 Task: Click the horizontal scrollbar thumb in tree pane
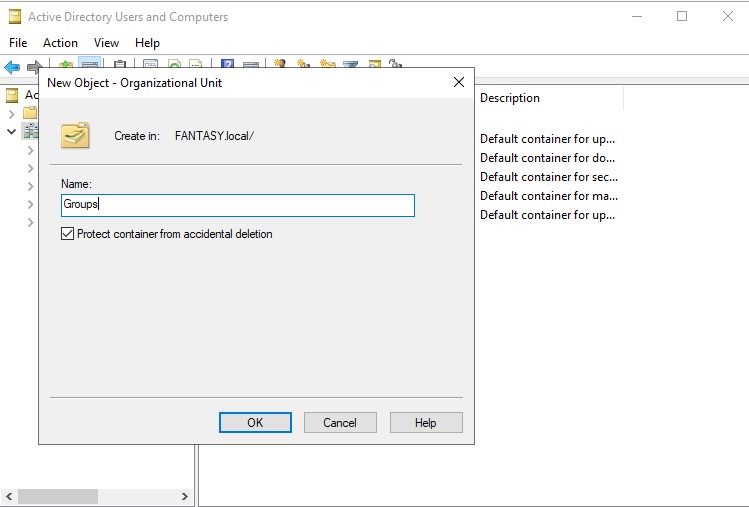58,496
